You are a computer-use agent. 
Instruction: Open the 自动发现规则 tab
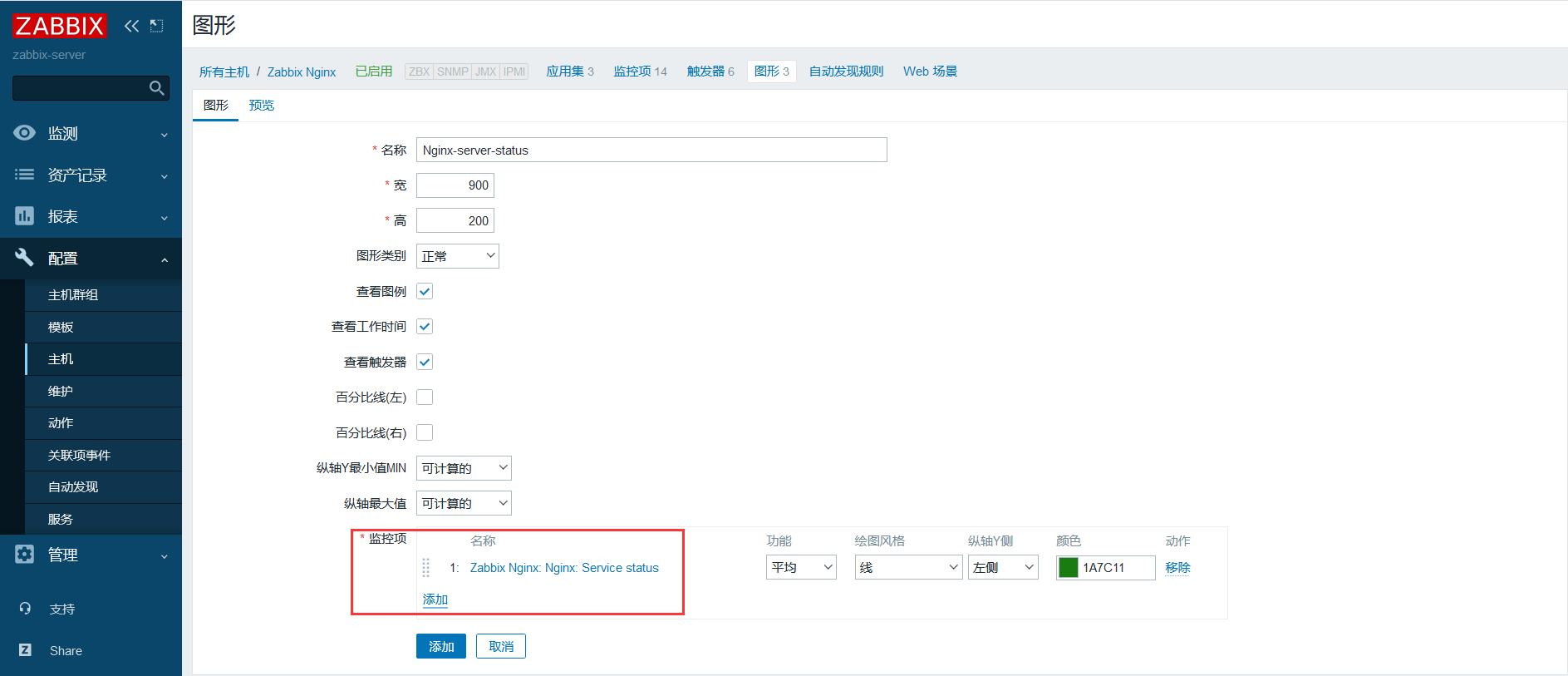(x=847, y=72)
